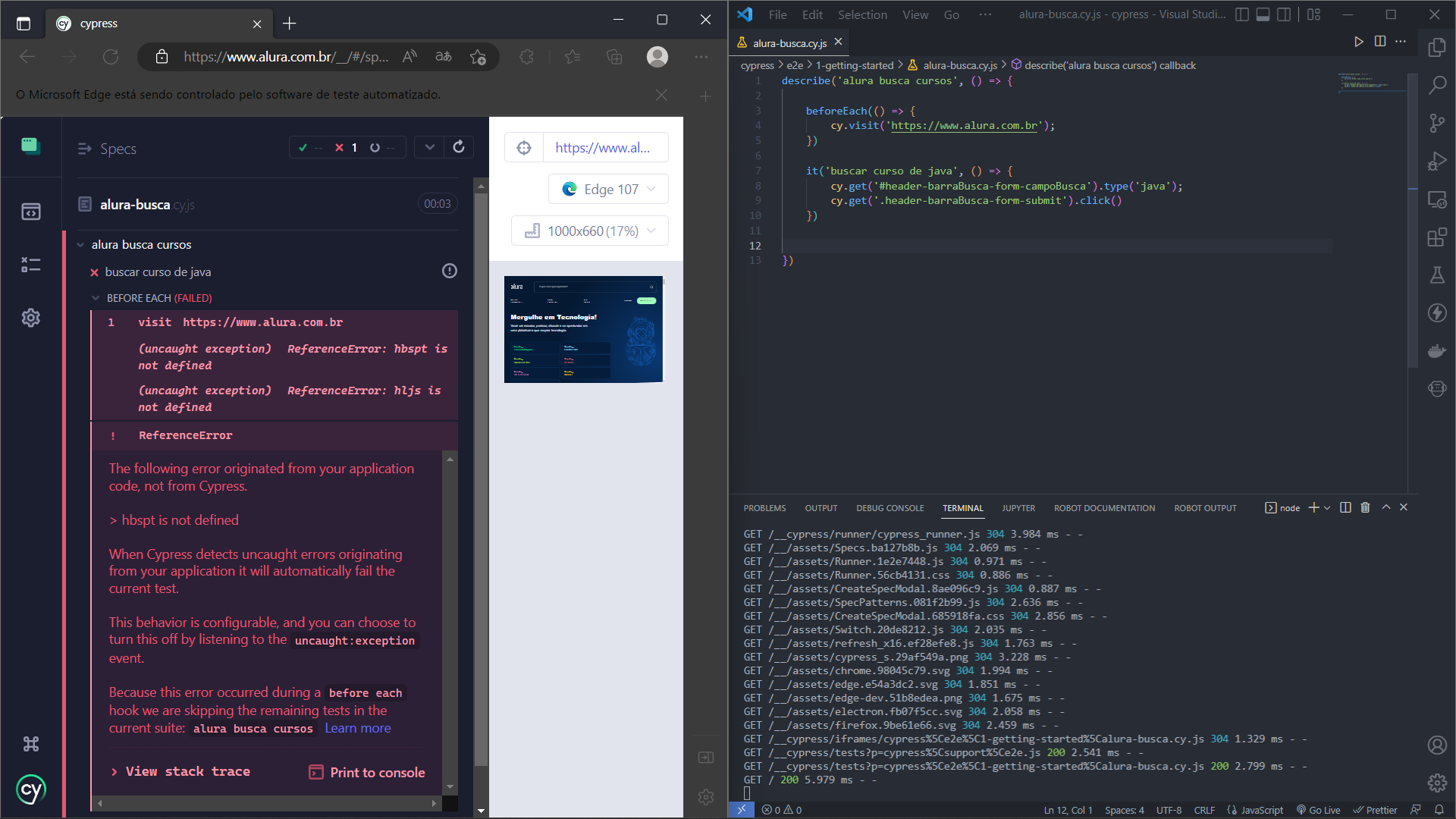Open Cypress keyboard shortcuts icon

[31, 744]
